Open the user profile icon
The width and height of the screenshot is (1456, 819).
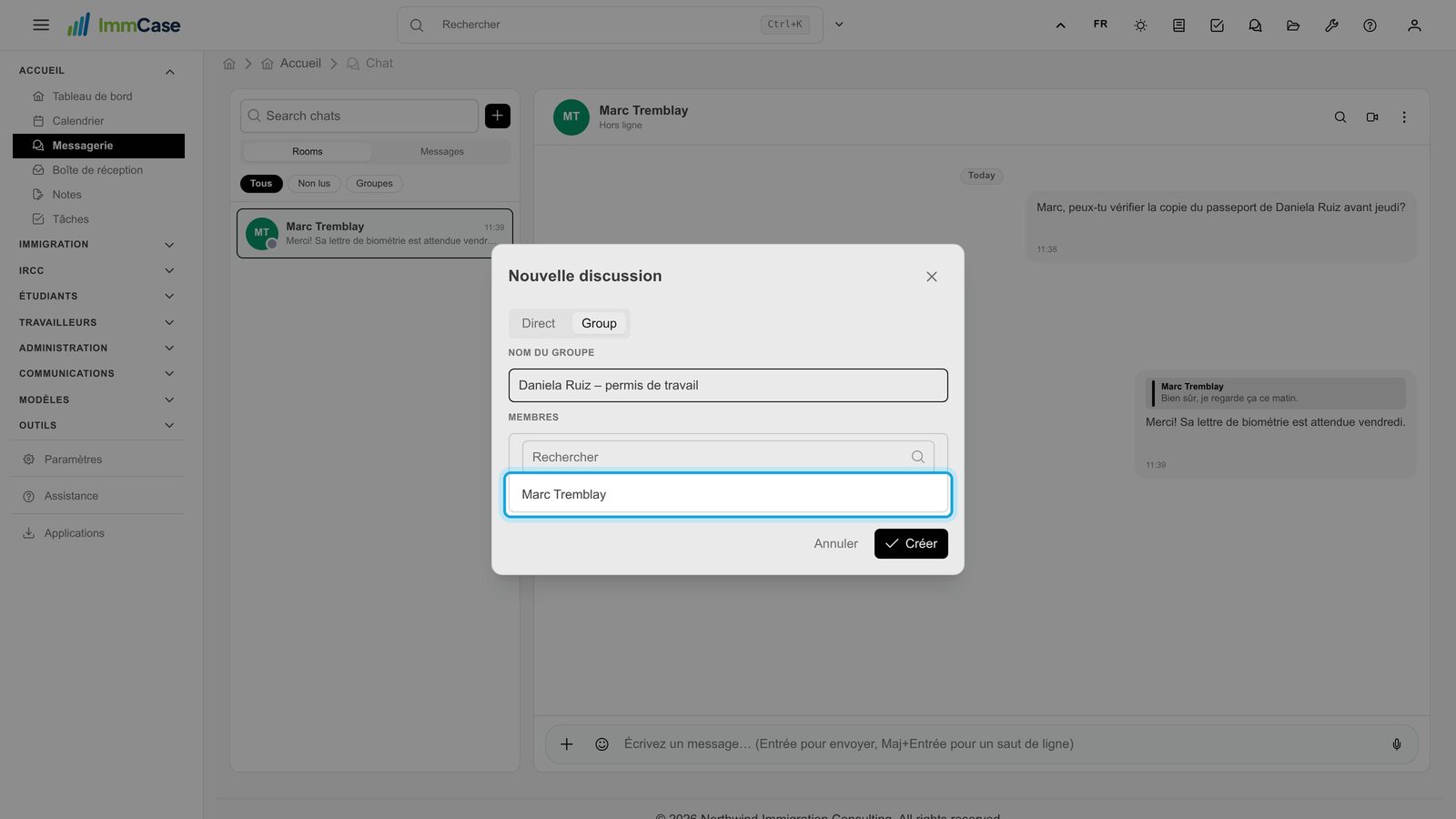tap(1414, 25)
